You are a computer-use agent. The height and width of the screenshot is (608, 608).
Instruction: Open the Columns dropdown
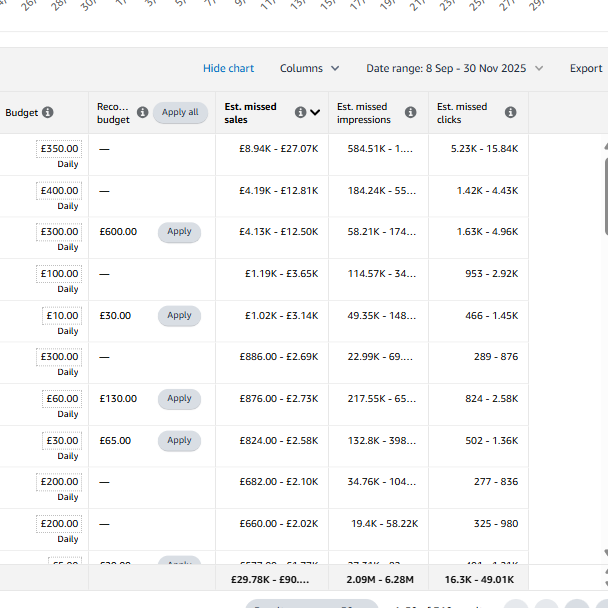309,69
